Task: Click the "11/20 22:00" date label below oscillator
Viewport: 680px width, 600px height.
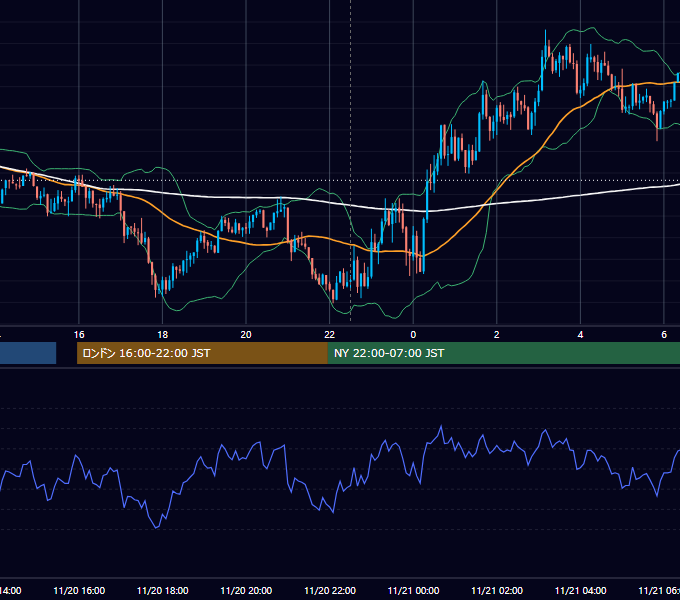Action: tap(330, 591)
